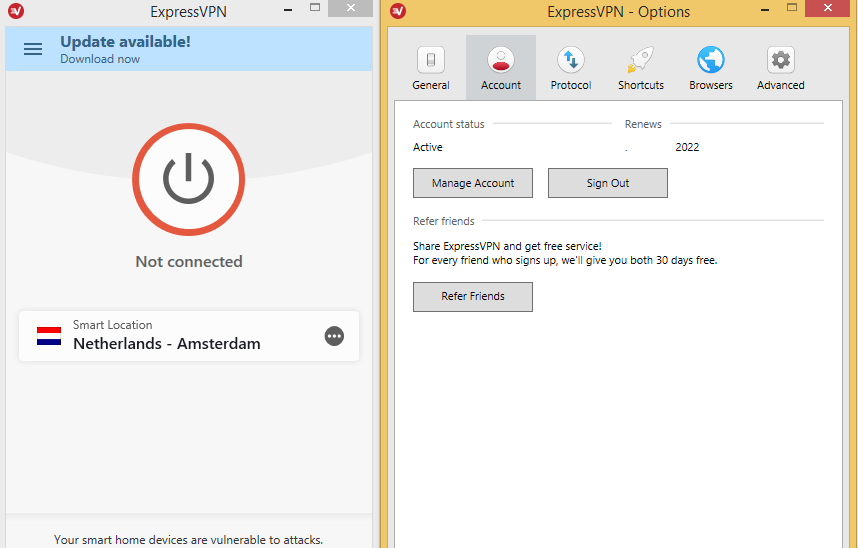Open location picker via three-dots icon
The width and height of the screenshot is (858, 548).
(x=334, y=336)
